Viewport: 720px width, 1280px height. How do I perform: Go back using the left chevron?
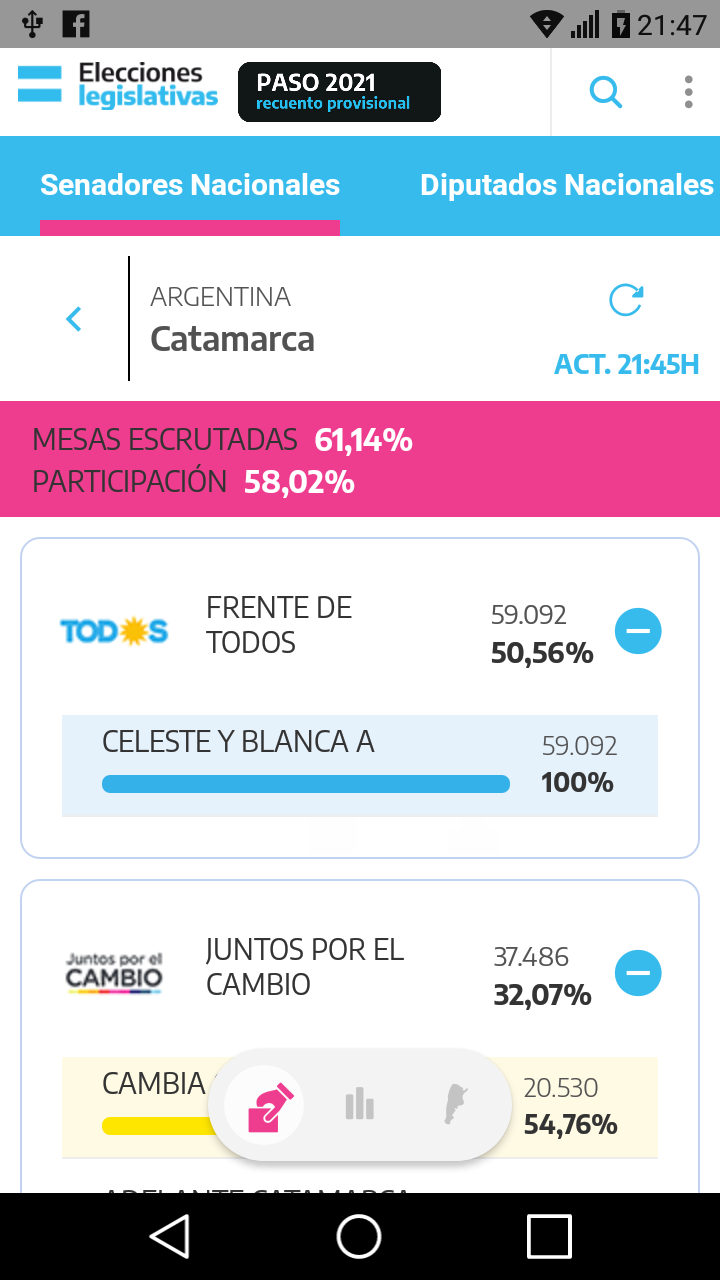click(73, 319)
